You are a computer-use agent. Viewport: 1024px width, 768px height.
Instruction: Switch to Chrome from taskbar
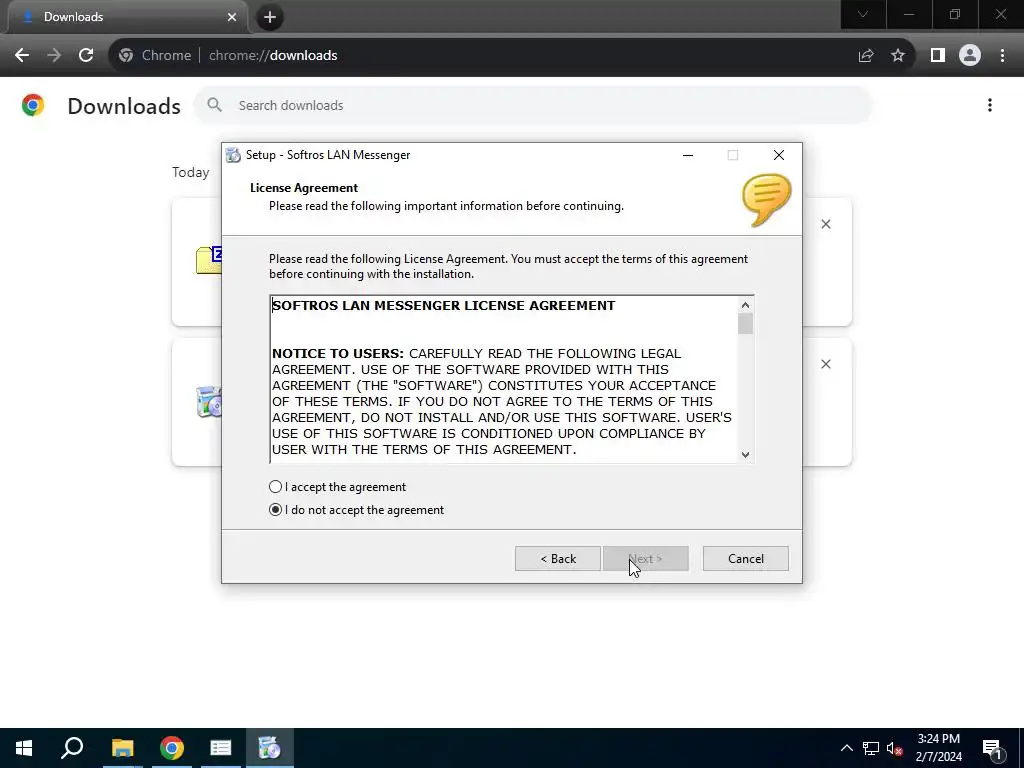tap(172, 748)
